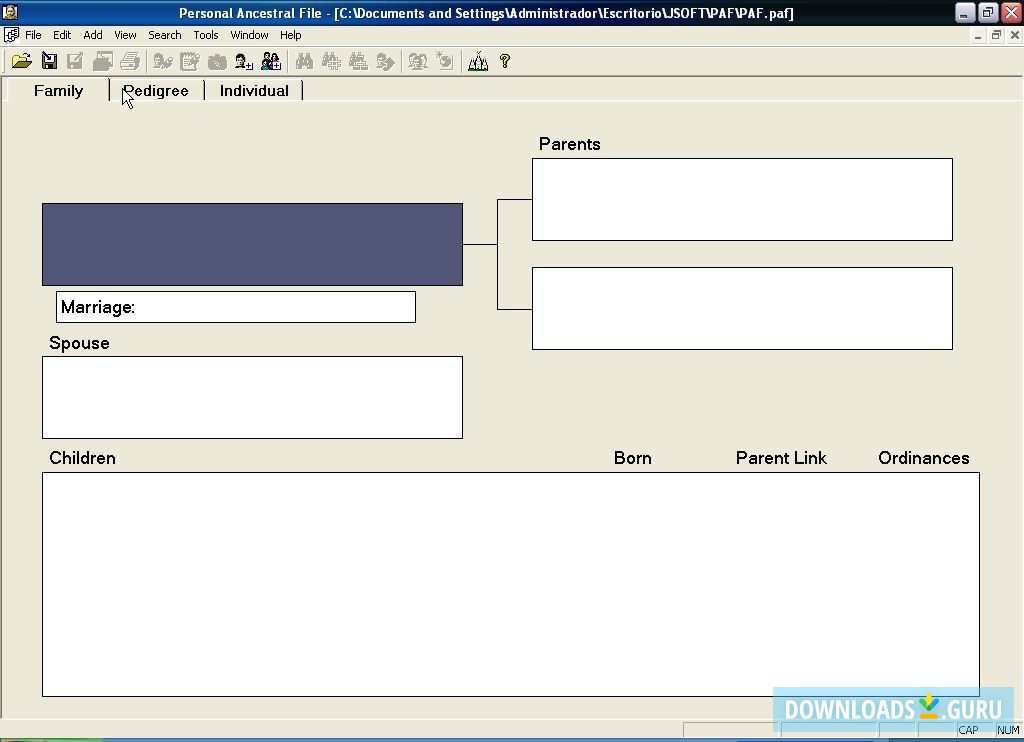The width and height of the screenshot is (1024, 742).
Task: Click the document system menu icon beside File
Action: pos(11,35)
